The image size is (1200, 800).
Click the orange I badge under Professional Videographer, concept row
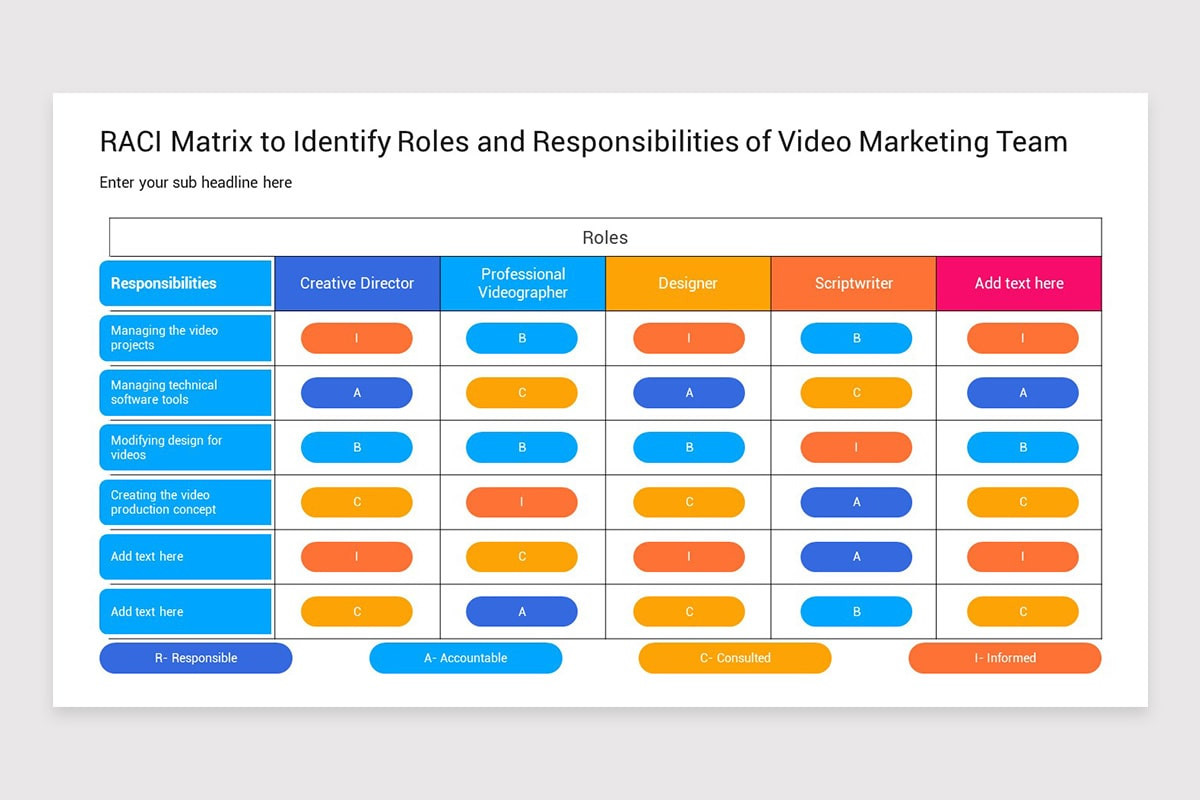pos(522,502)
